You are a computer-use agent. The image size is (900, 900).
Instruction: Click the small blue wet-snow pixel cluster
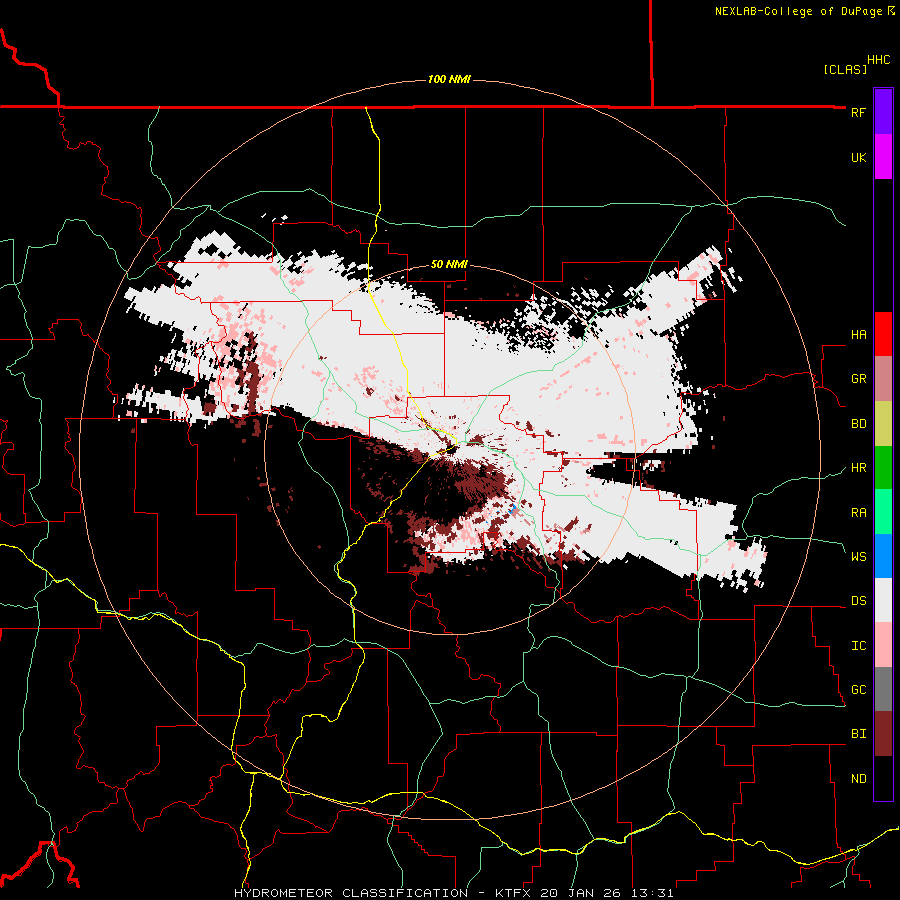tap(514, 510)
